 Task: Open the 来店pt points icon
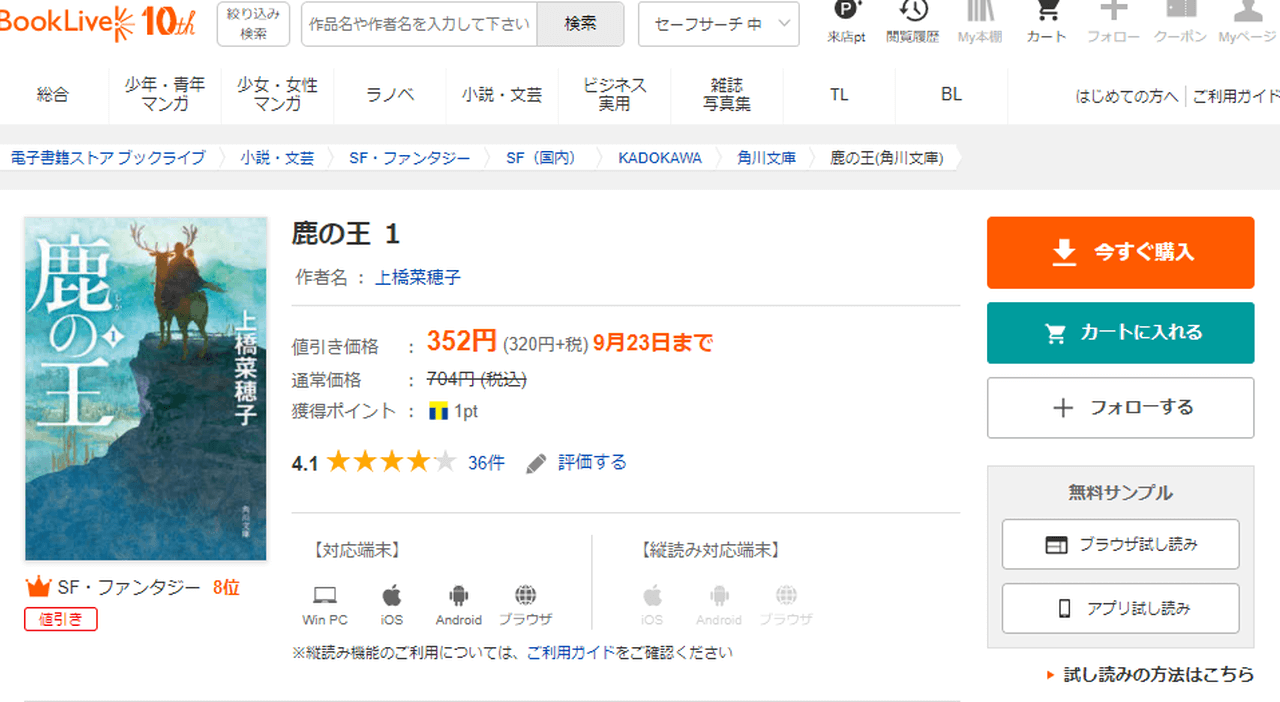coord(846,20)
